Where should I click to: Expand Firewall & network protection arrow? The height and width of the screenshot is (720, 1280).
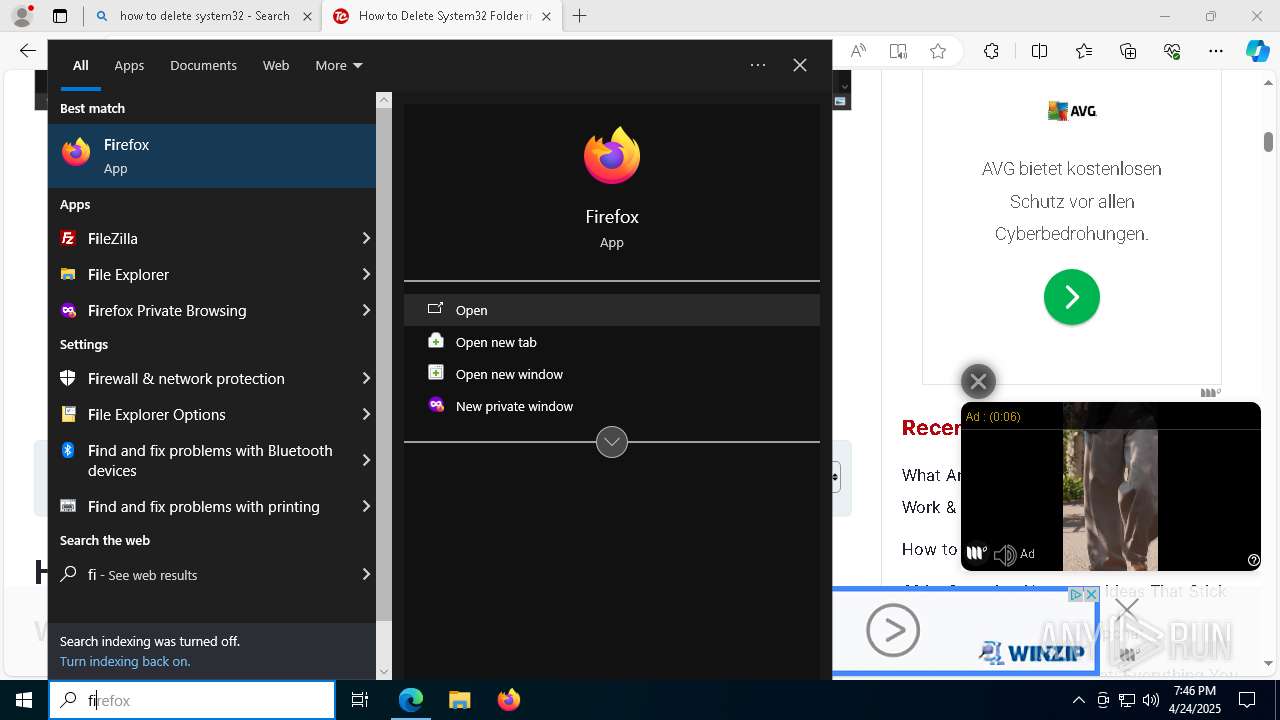[x=365, y=378]
